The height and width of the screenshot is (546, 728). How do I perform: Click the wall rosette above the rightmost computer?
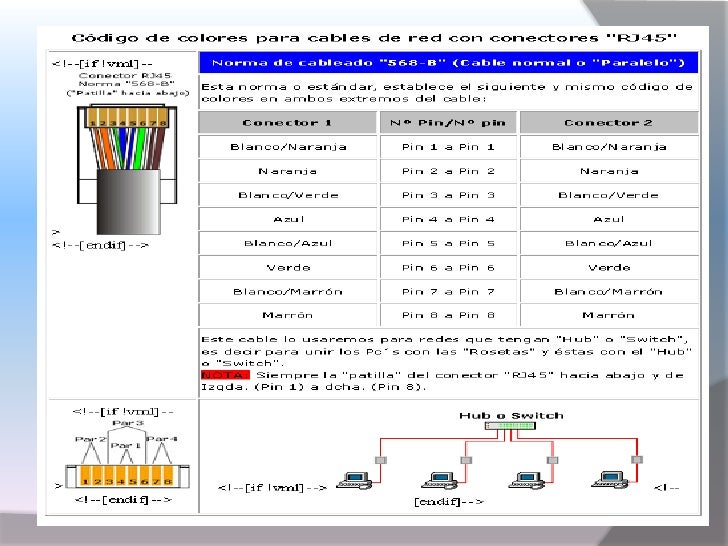click(x=637, y=460)
